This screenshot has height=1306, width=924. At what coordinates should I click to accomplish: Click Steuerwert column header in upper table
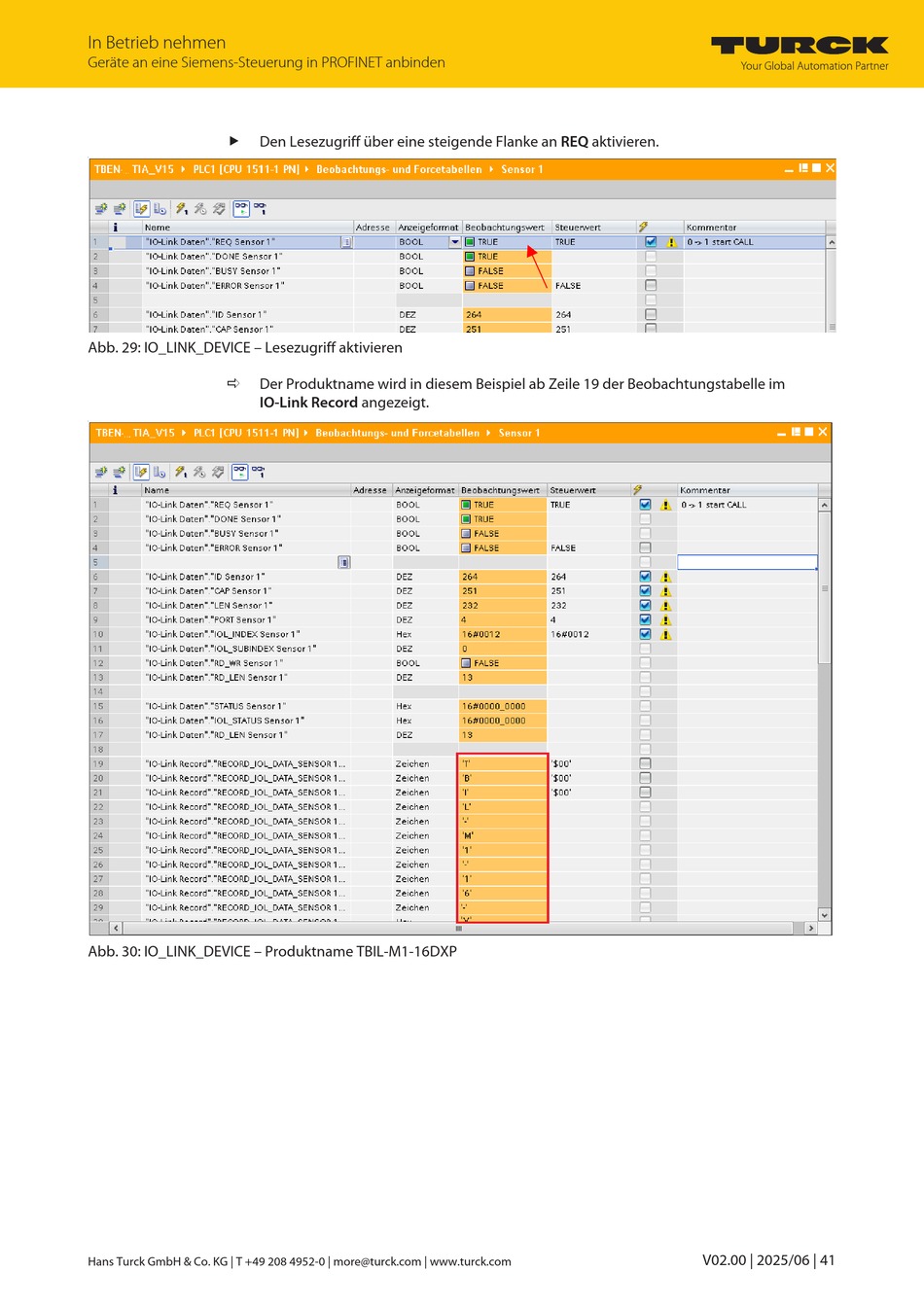pyautogui.click(x=593, y=228)
